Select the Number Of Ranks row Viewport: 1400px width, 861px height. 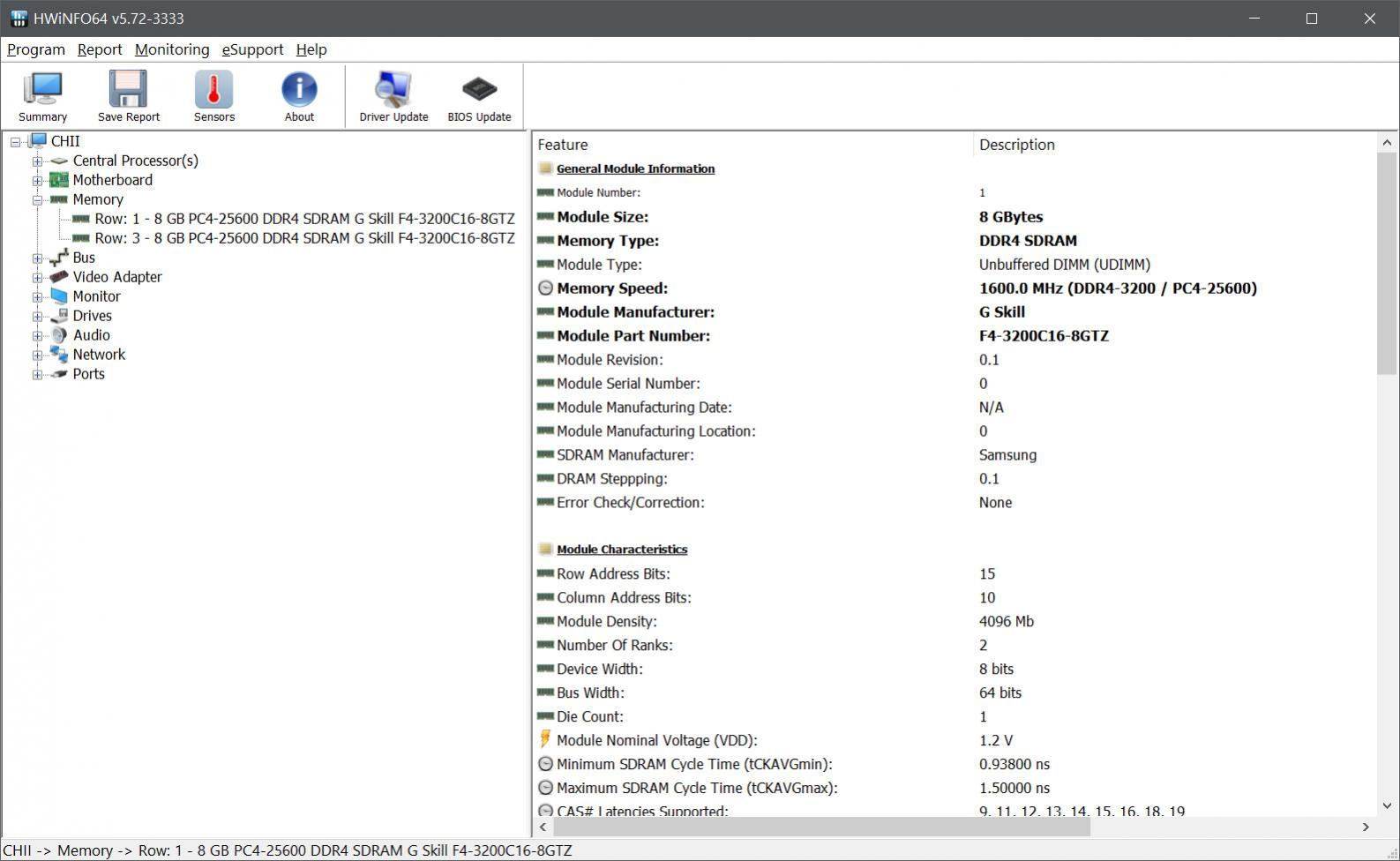(955, 646)
